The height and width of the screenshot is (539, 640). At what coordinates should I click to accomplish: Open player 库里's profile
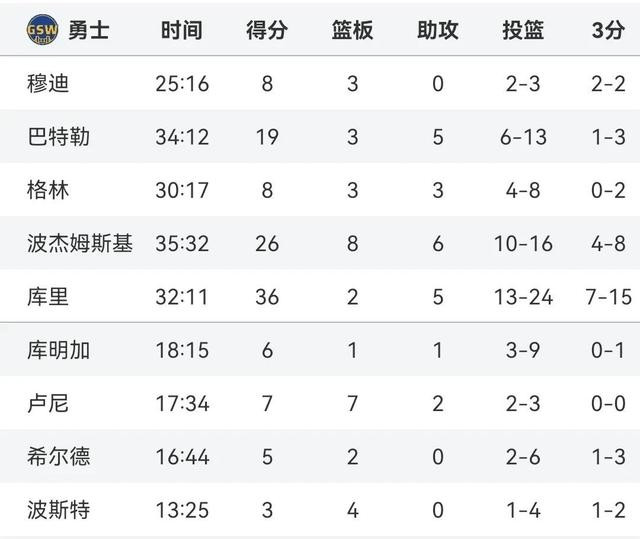tap(48, 297)
